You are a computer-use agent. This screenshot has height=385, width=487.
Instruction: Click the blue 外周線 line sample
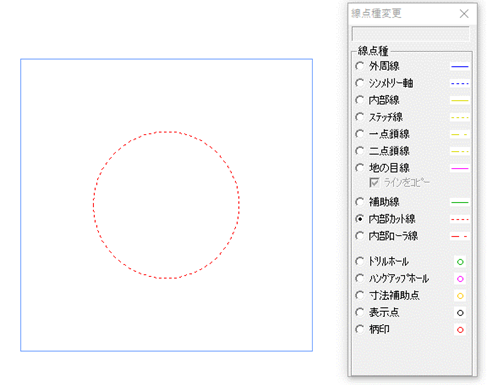tap(460, 66)
